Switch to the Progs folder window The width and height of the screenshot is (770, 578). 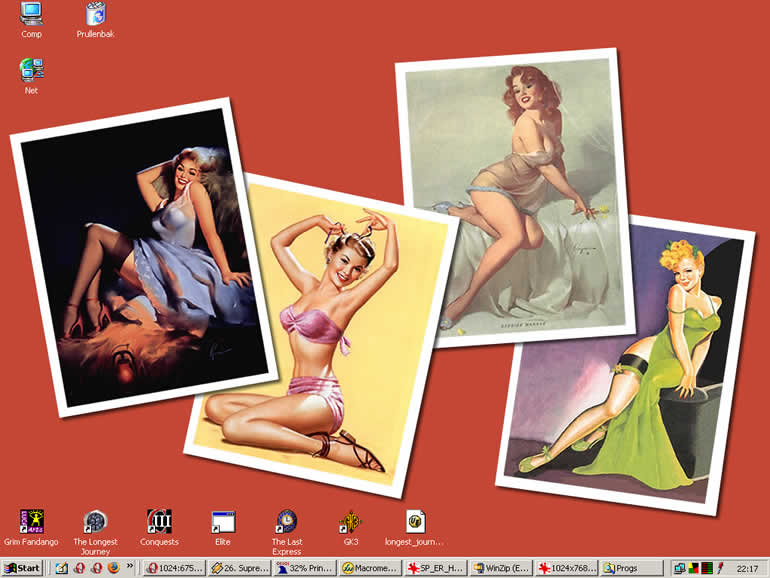click(630, 568)
